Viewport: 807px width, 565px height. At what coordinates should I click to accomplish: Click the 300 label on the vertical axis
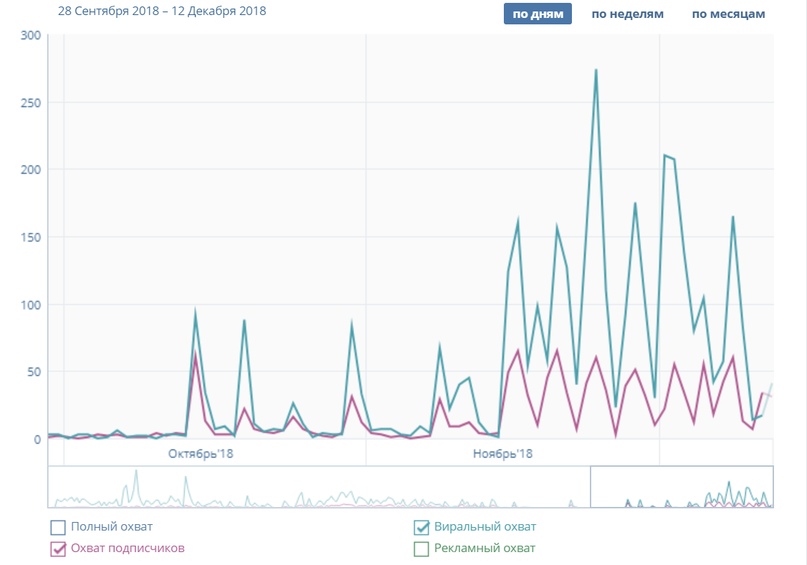(x=30, y=36)
